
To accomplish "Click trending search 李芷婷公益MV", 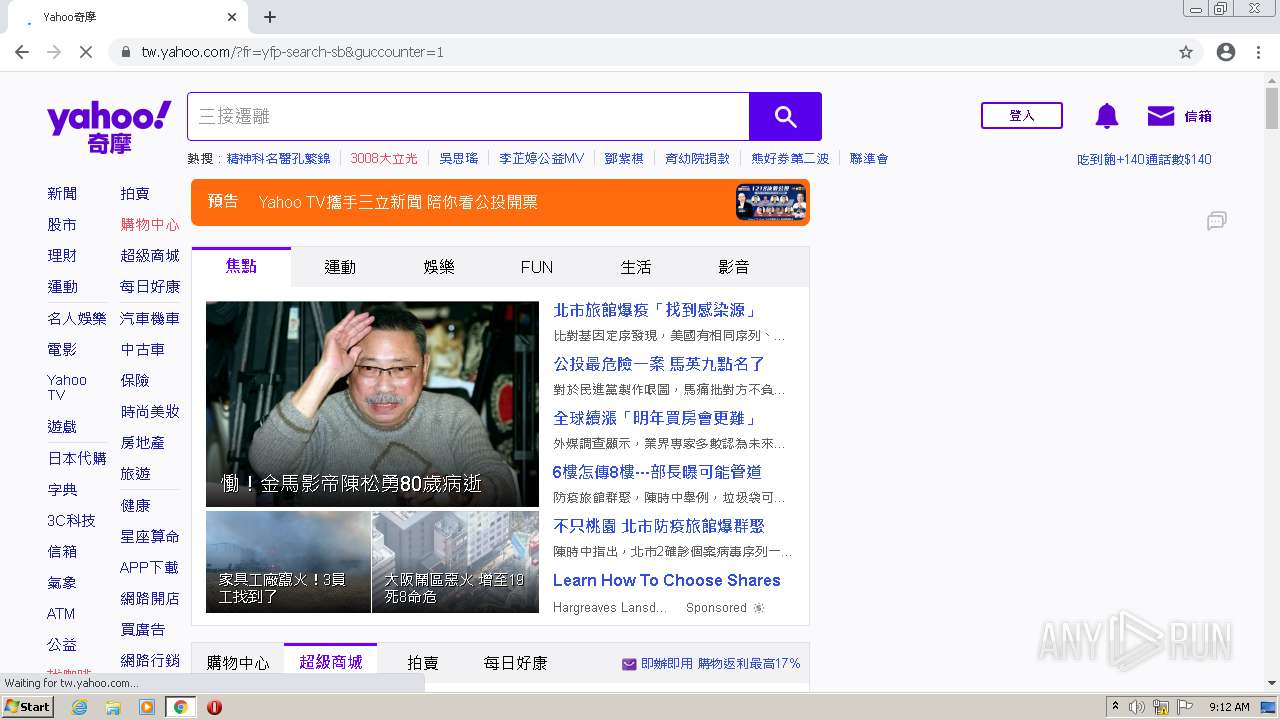I will tap(541, 159).
